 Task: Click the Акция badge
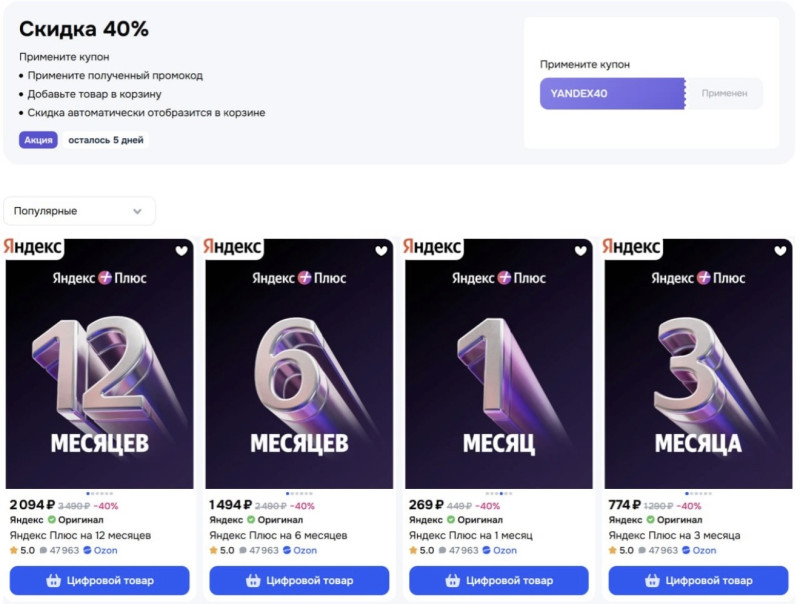38,140
